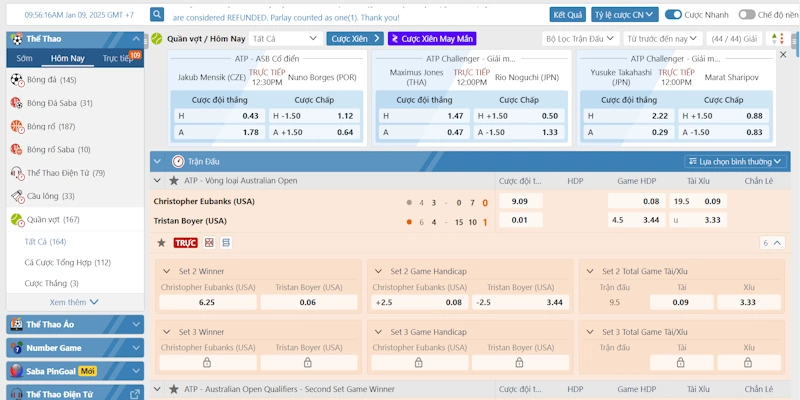This screenshot has width=800, height=400.
Task: Click the locked Set 3 Total Game Xỉu odds
Action: (748, 362)
